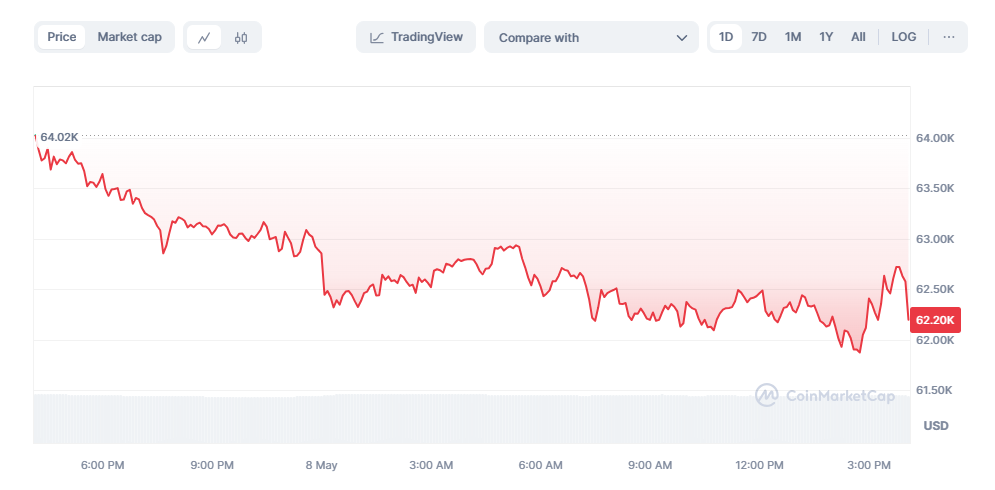Show the All time range
The width and height of the screenshot is (995, 490).
point(858,37)
